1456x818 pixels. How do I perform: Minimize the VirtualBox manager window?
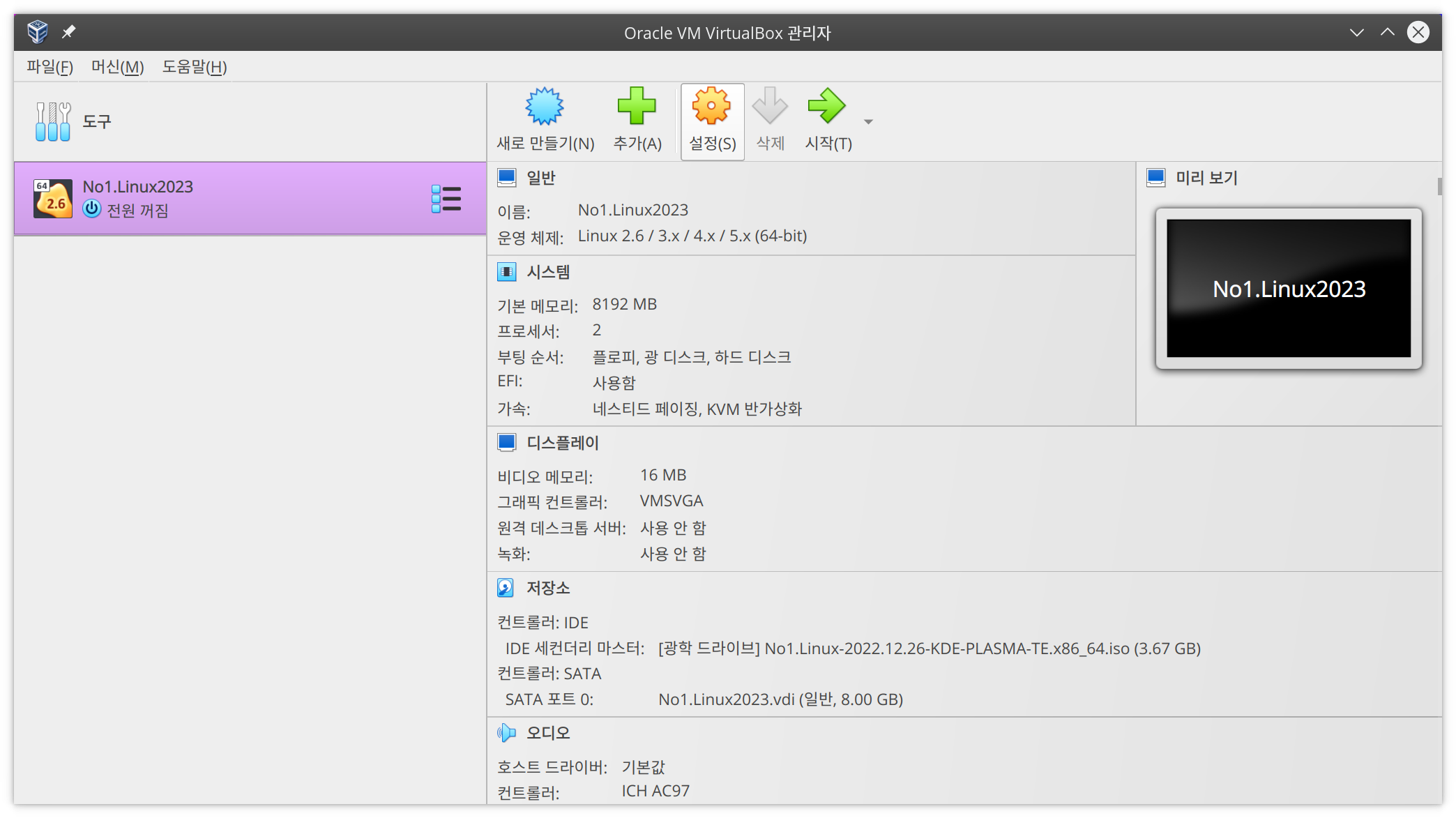[1357, 33]
